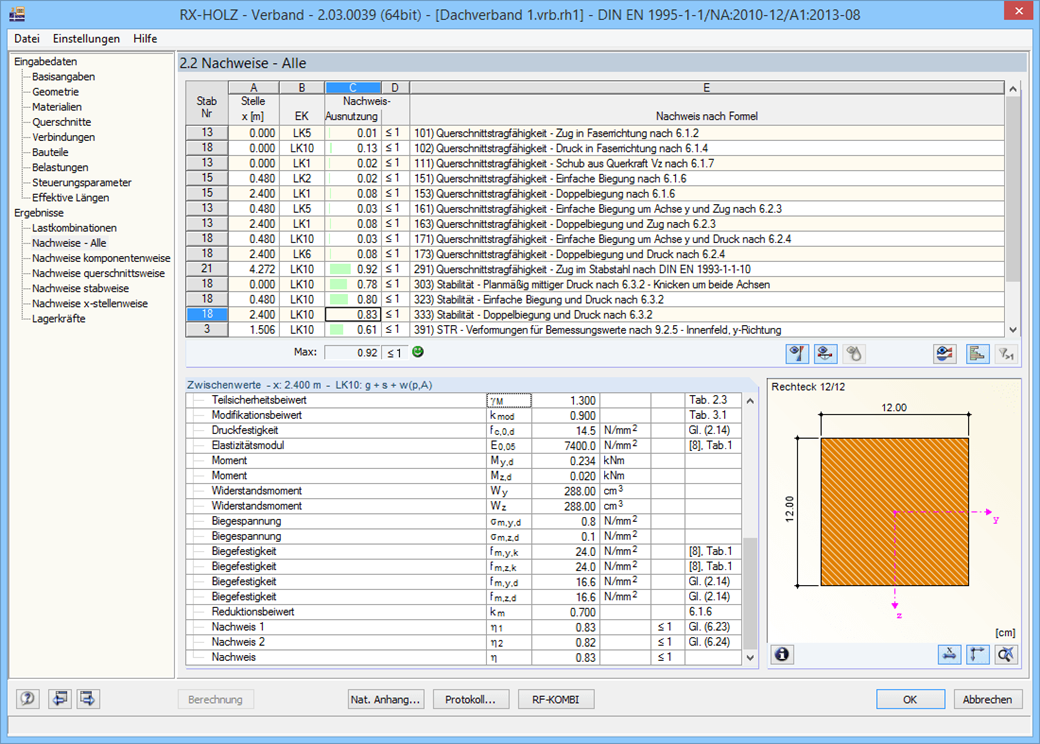The image size is (1040, 744).
Task: Select row 391 STR Verformungen nach 9.2.5
Action: click(595, 330)
